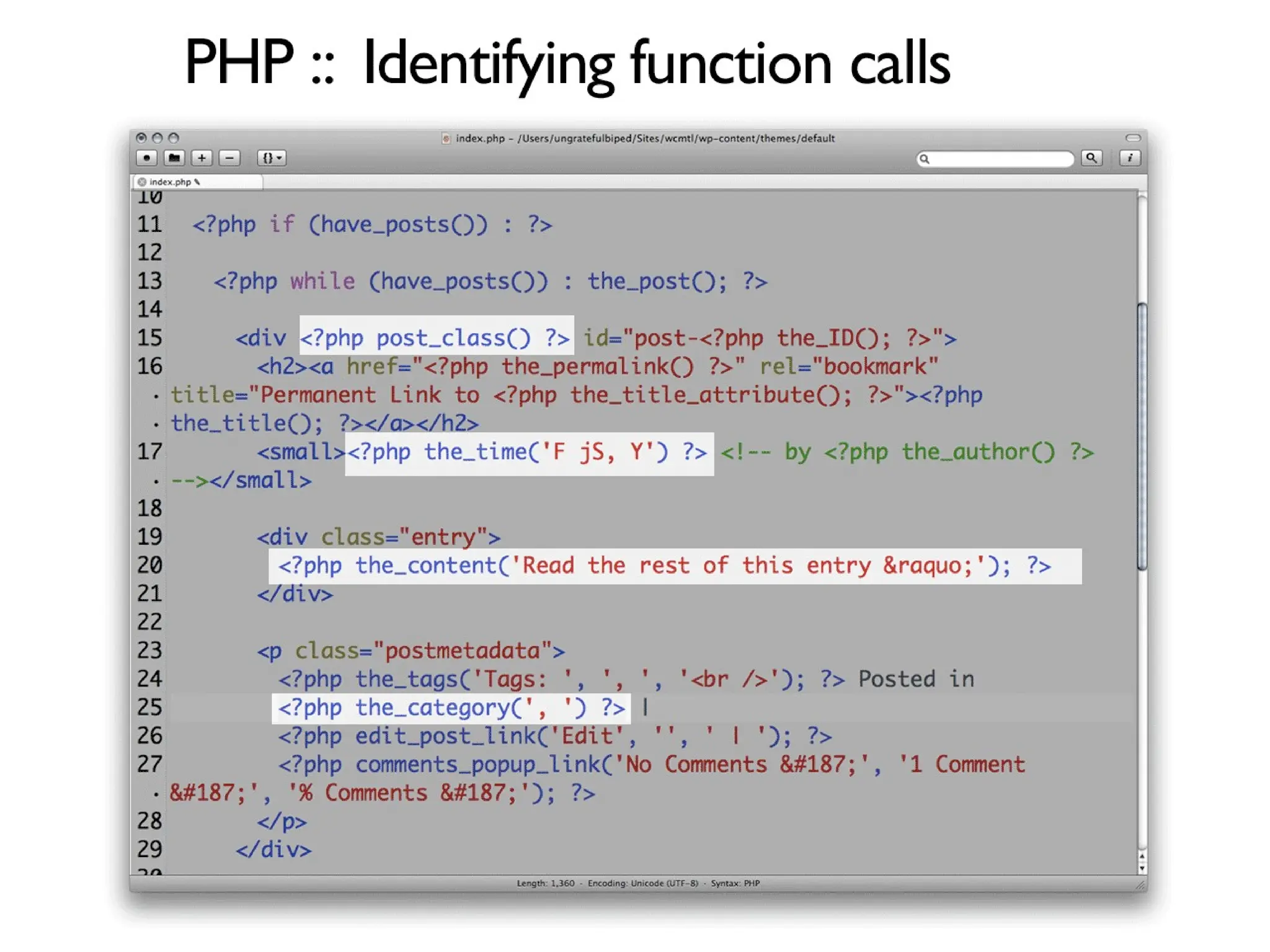Click line number 25 in gutter
The height and width of the screenshot is (952, 1270).
tap(149, 707)
